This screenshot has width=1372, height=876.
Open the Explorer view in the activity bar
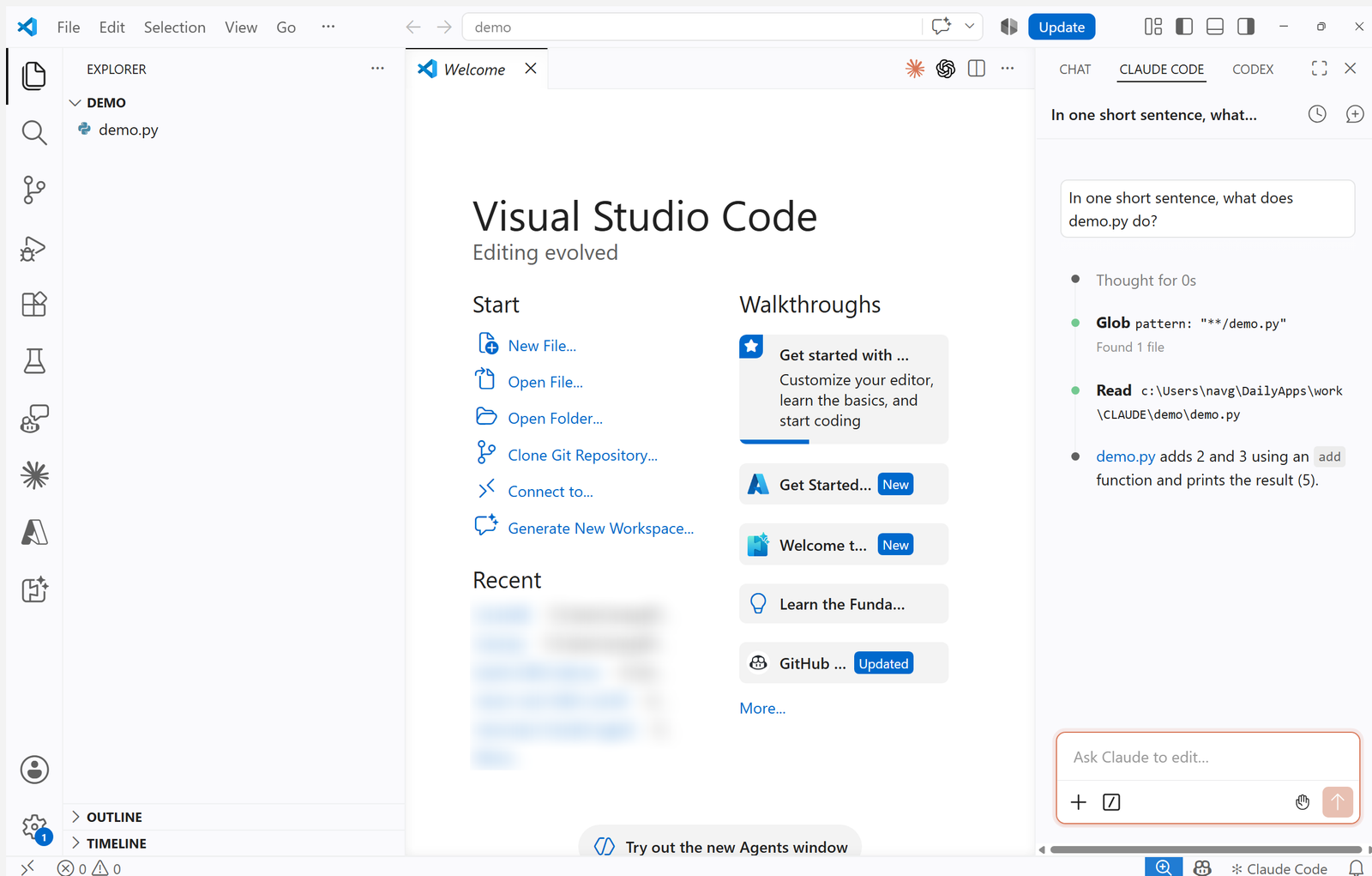pos(34,76)
